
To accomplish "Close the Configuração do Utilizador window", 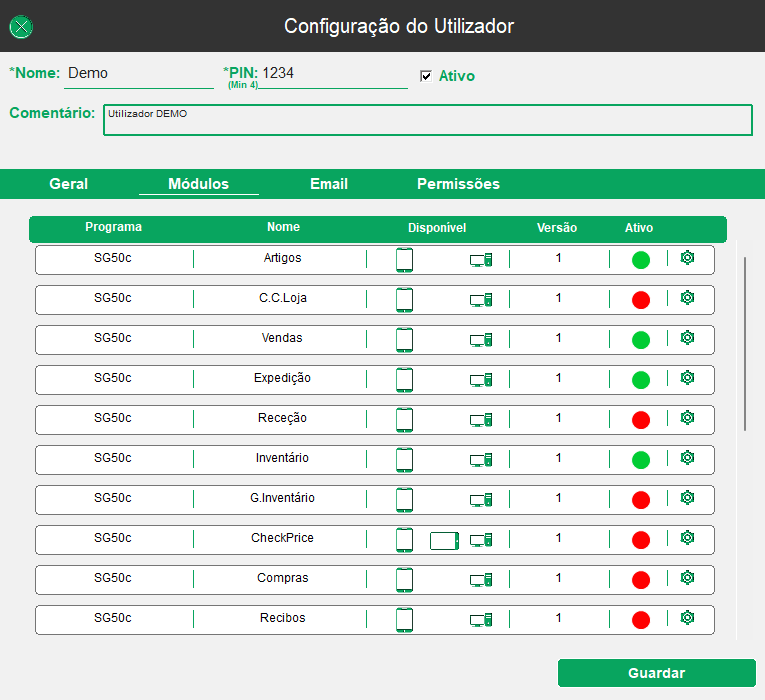I will [x=21, y=27].
